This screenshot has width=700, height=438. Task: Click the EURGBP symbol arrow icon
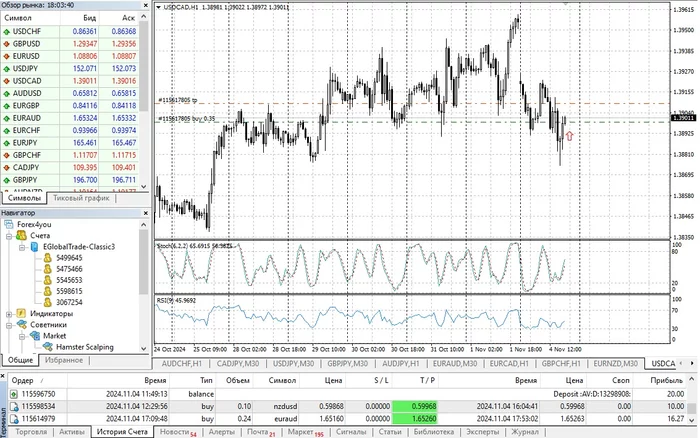6,106
